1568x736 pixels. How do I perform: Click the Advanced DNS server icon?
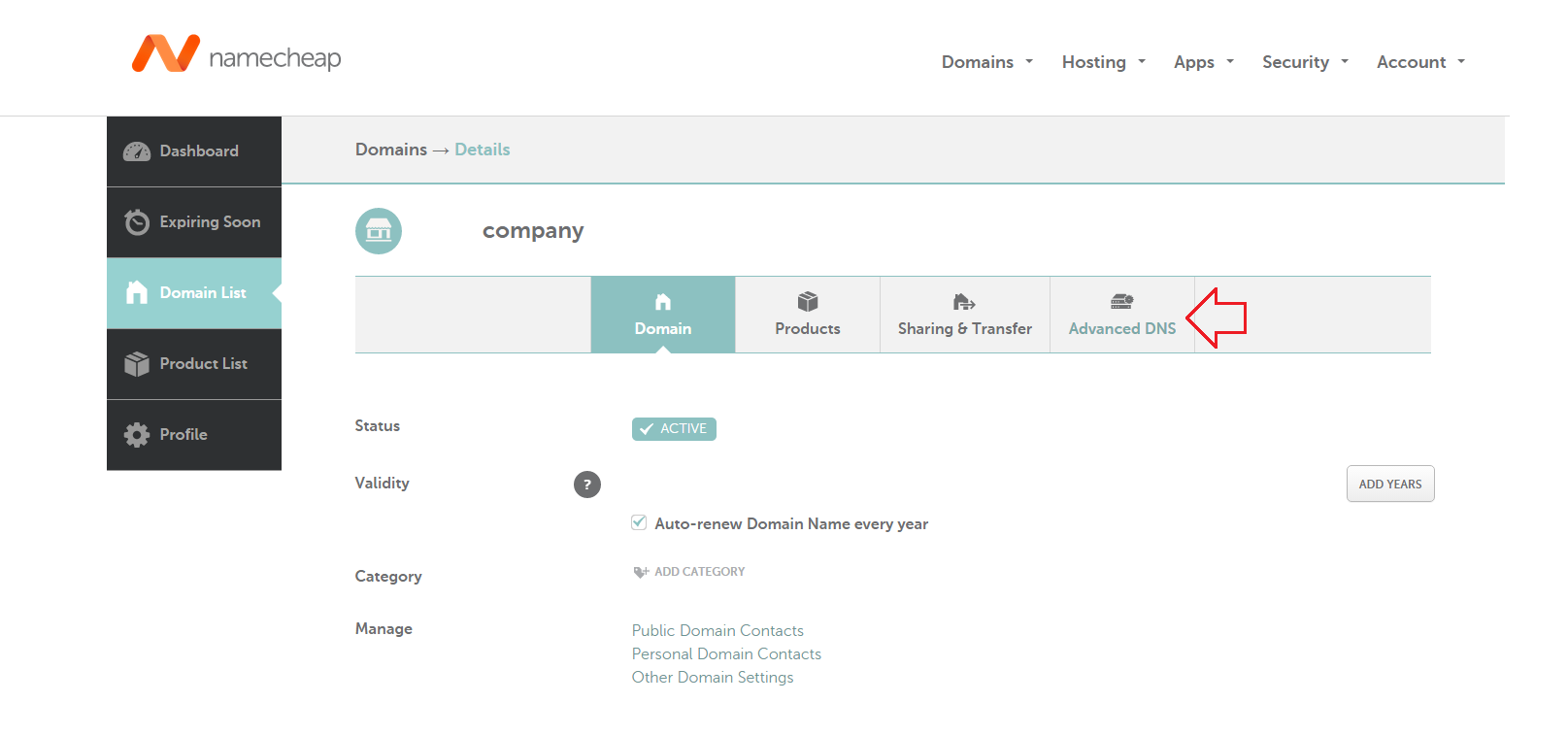pyautogui.click(x=1122, y=302)
